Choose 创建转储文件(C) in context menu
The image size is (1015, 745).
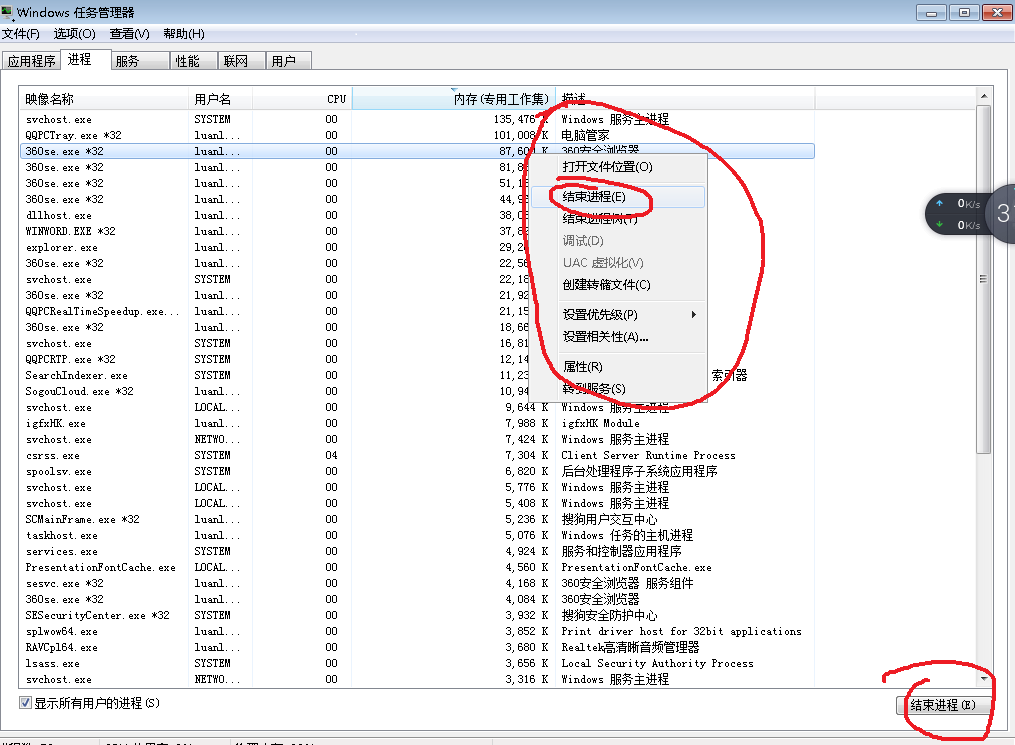[x=606, y=285]
